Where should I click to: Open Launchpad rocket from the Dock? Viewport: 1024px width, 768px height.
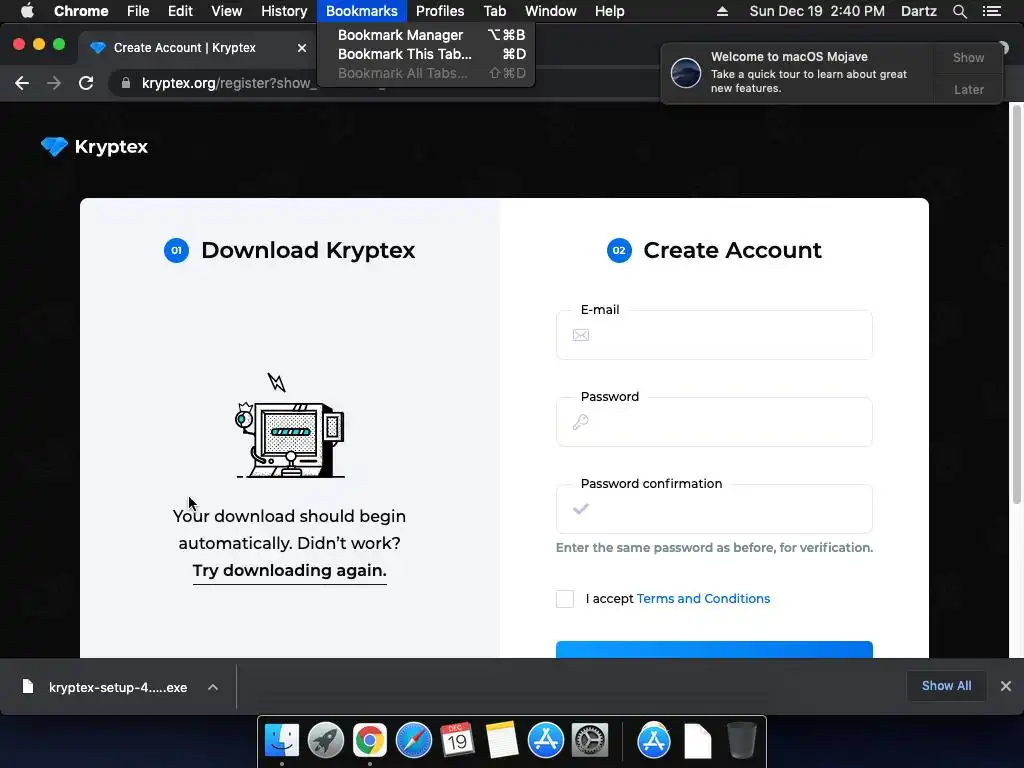coord(326,741)
